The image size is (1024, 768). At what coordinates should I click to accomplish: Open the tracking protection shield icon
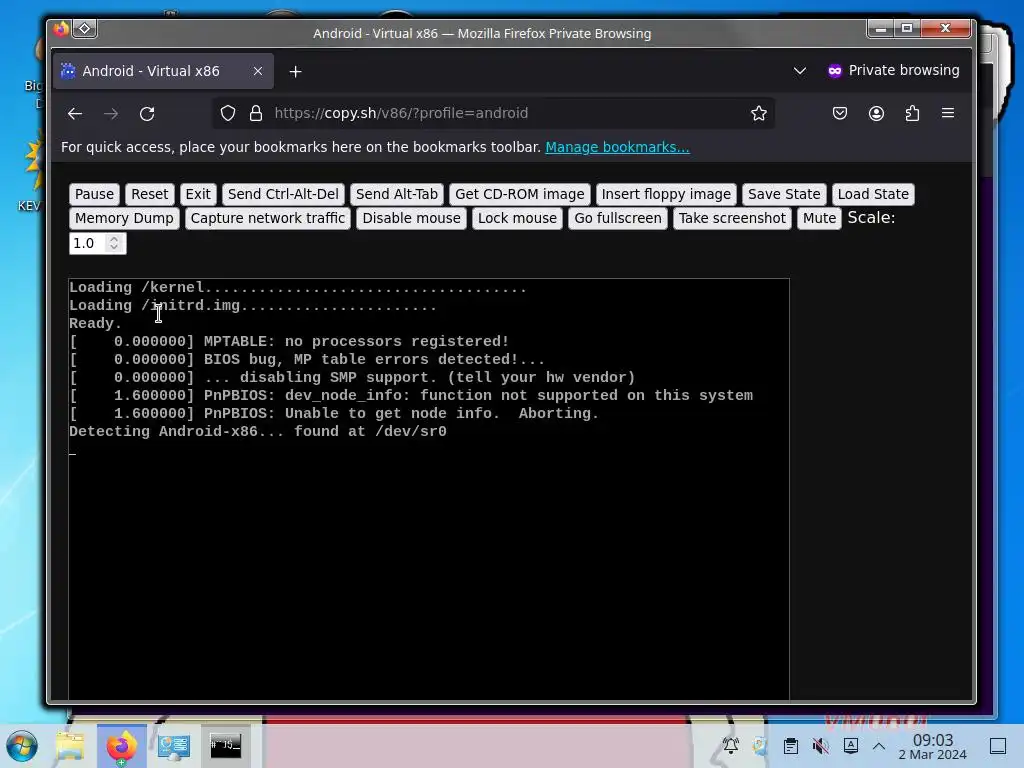coord(227,113)
